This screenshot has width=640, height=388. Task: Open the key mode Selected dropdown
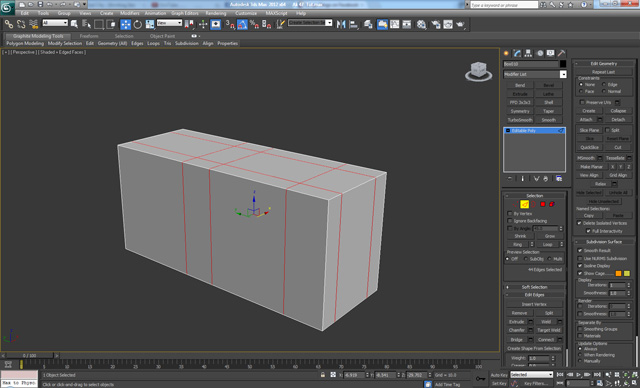tap(531, 375)
